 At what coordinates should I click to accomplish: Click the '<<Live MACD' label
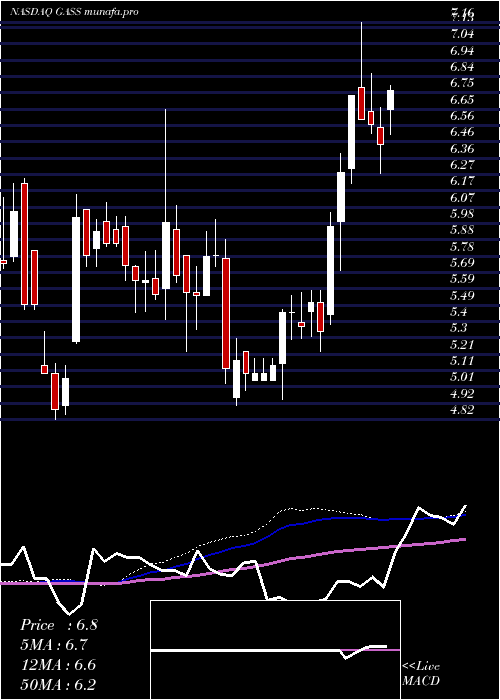point(421,674)
